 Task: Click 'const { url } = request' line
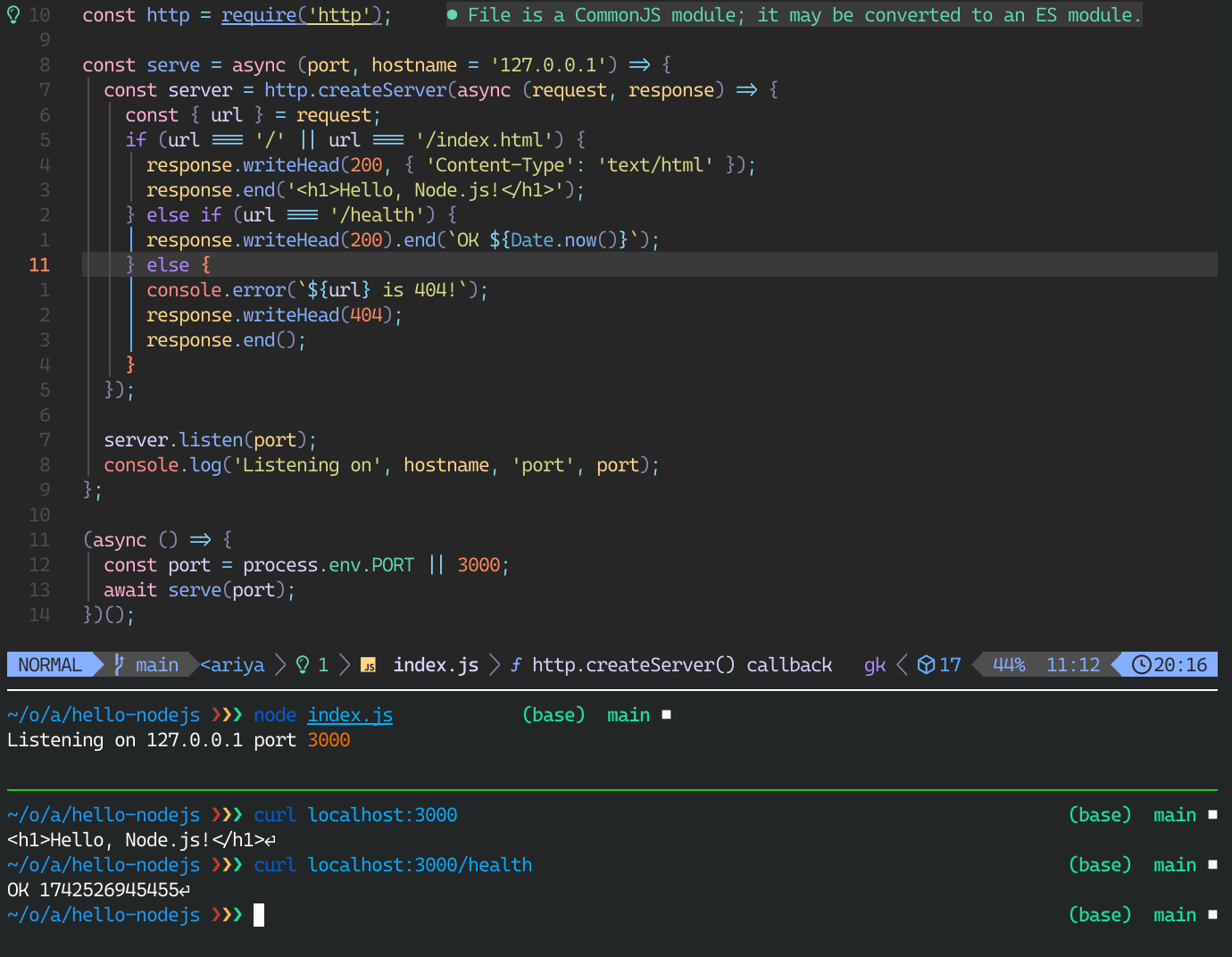pyautogui.click(x=253, y=115)
